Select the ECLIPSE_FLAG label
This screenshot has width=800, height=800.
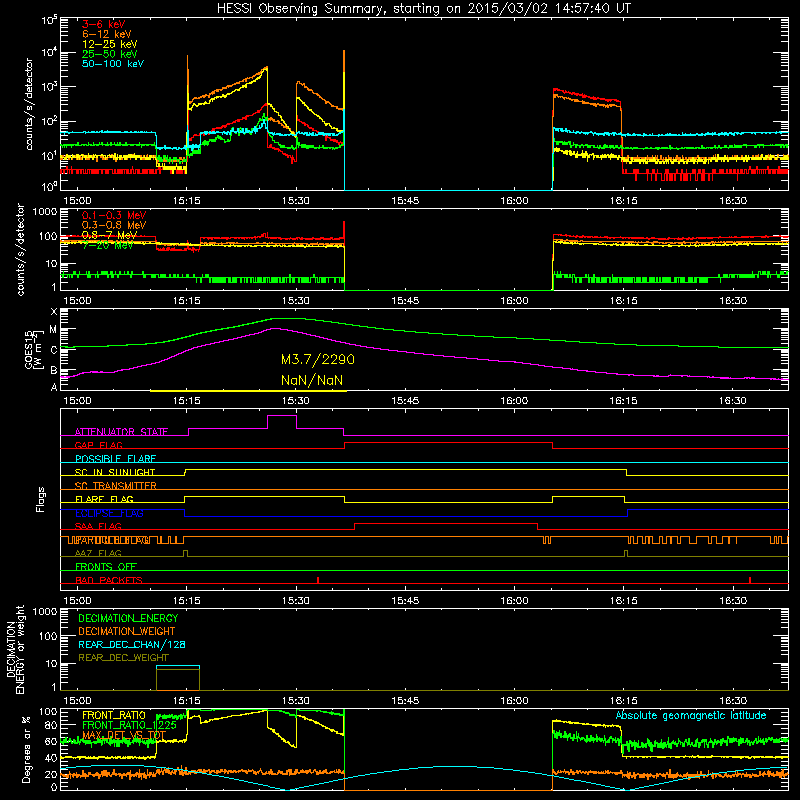pos(109,513)
